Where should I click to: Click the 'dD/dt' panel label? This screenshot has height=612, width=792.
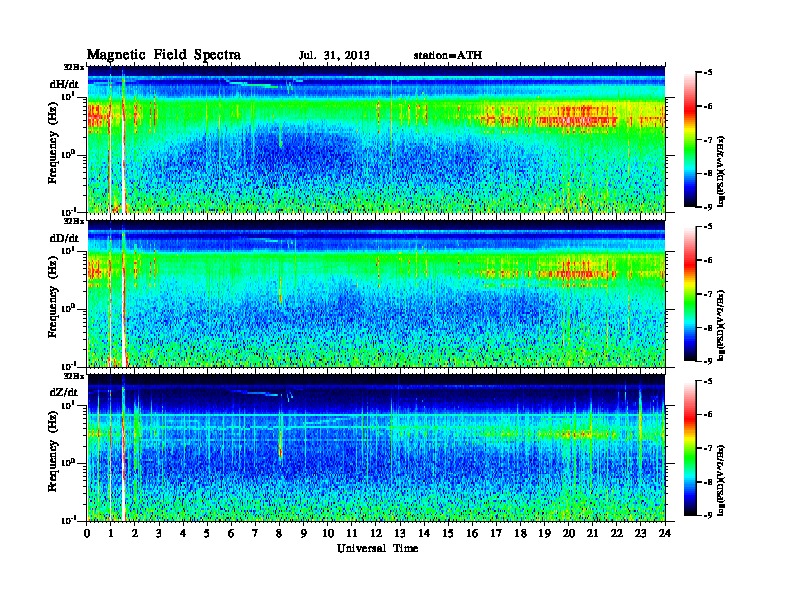64,238
